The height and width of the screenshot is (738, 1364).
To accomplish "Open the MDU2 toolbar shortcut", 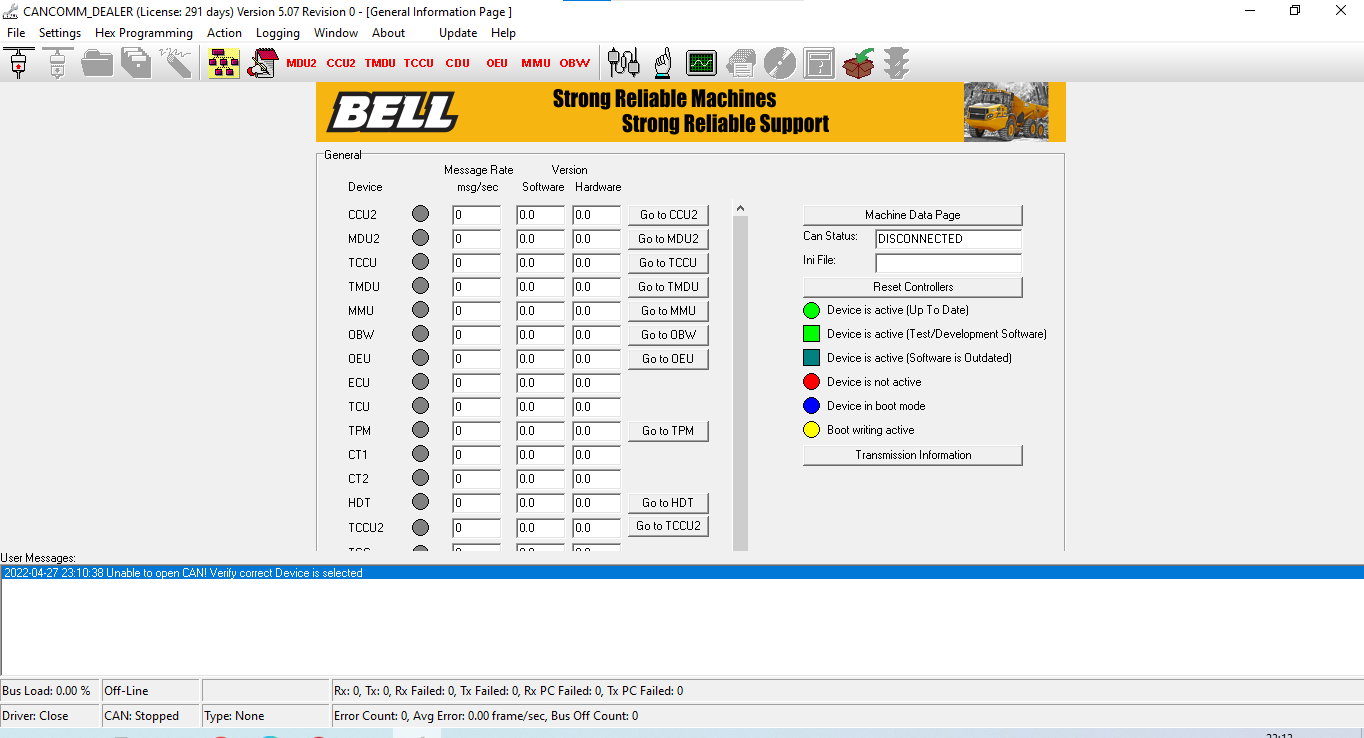I will tap(301, 62).
